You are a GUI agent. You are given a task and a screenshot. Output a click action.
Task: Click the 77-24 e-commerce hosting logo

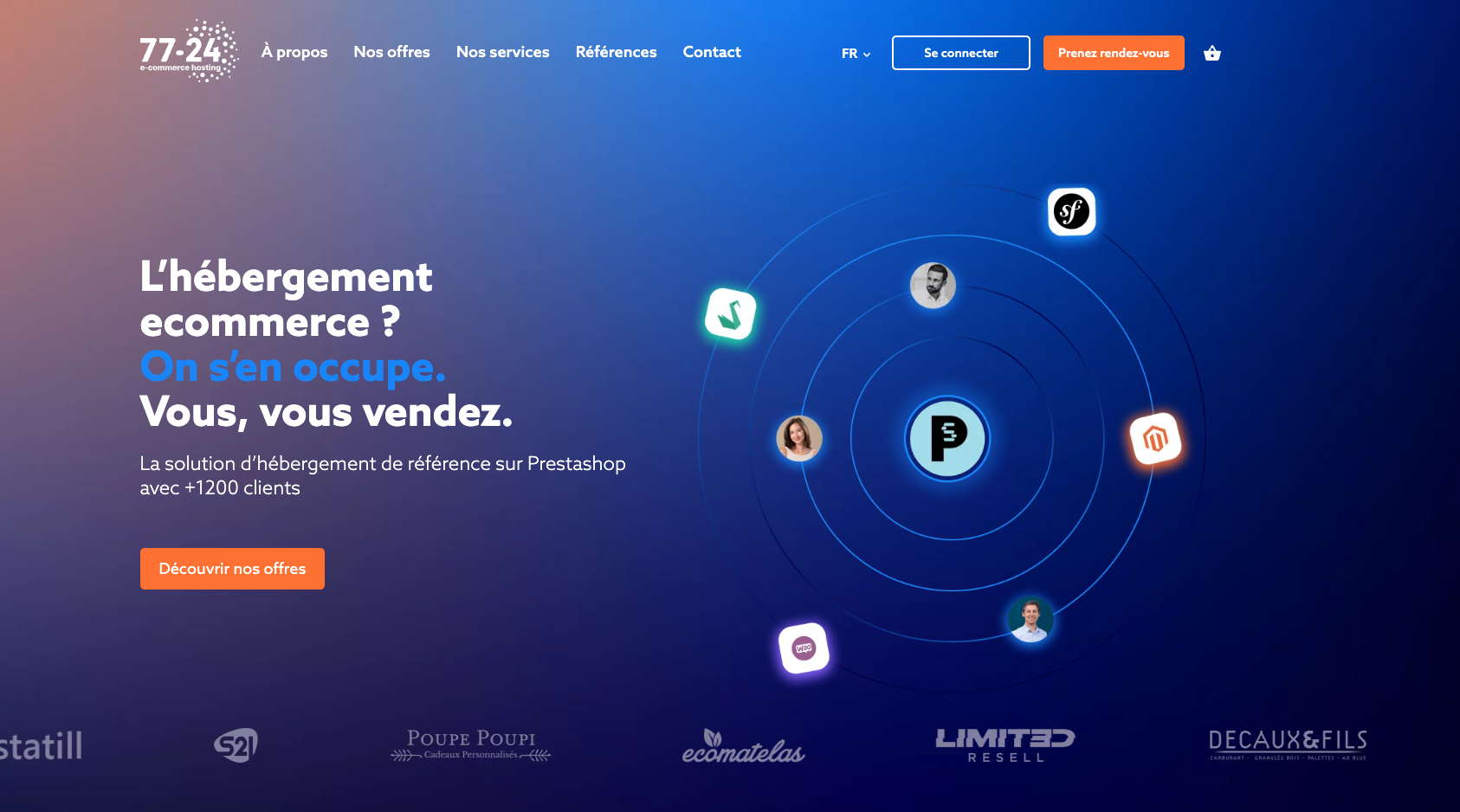pos(189,51)
